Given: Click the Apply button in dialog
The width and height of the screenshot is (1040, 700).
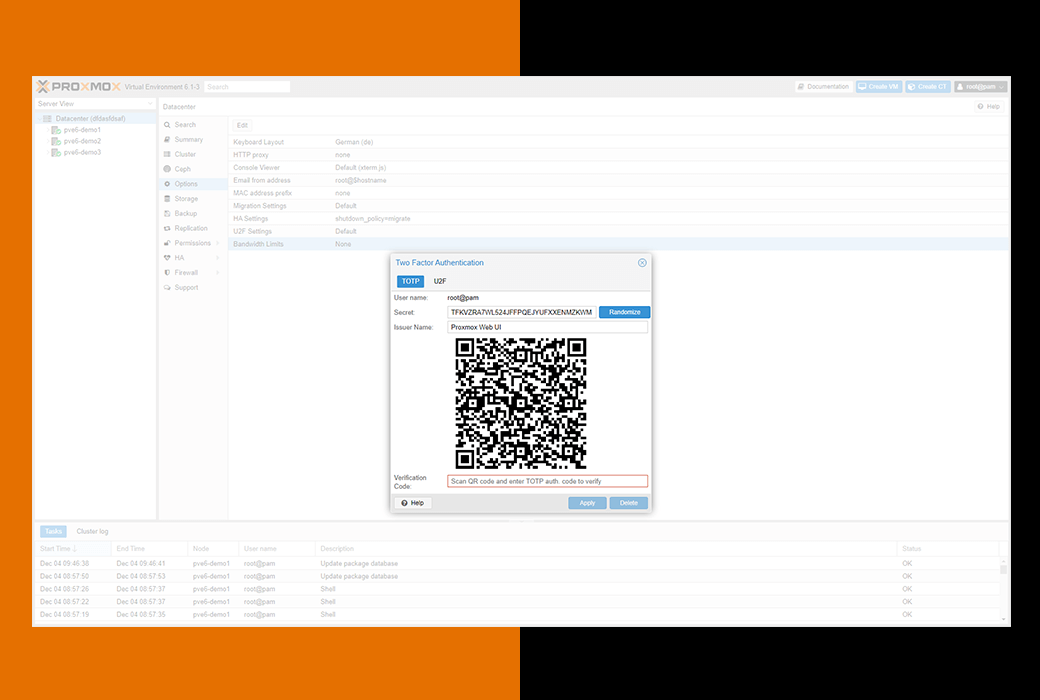Looking at the screenshot, I should (x=587, y=503).
